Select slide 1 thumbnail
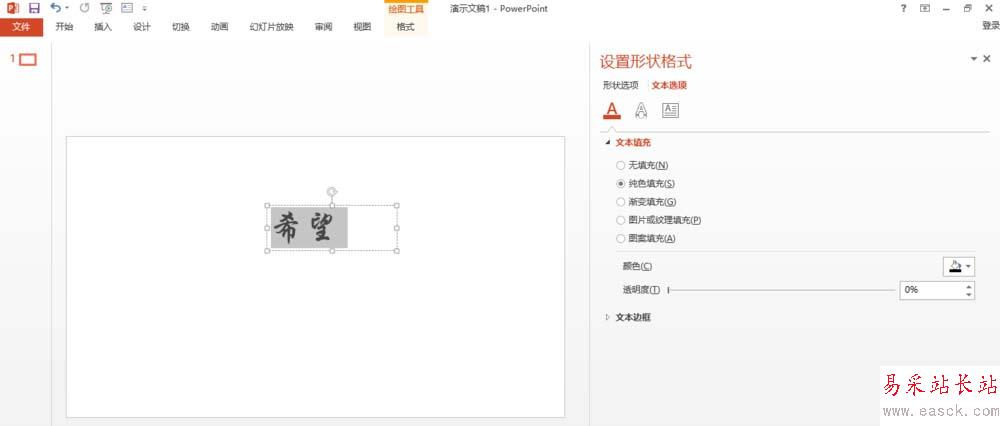Viewport: 1000px width, 426px height. 28,60
